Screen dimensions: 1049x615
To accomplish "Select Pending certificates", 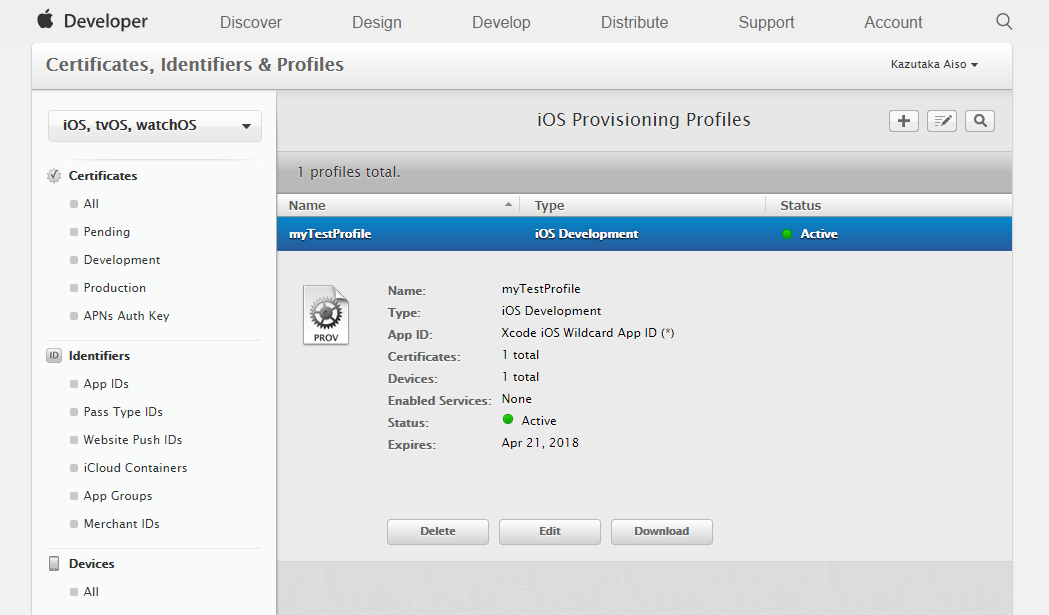I will [x=106, y=232].
